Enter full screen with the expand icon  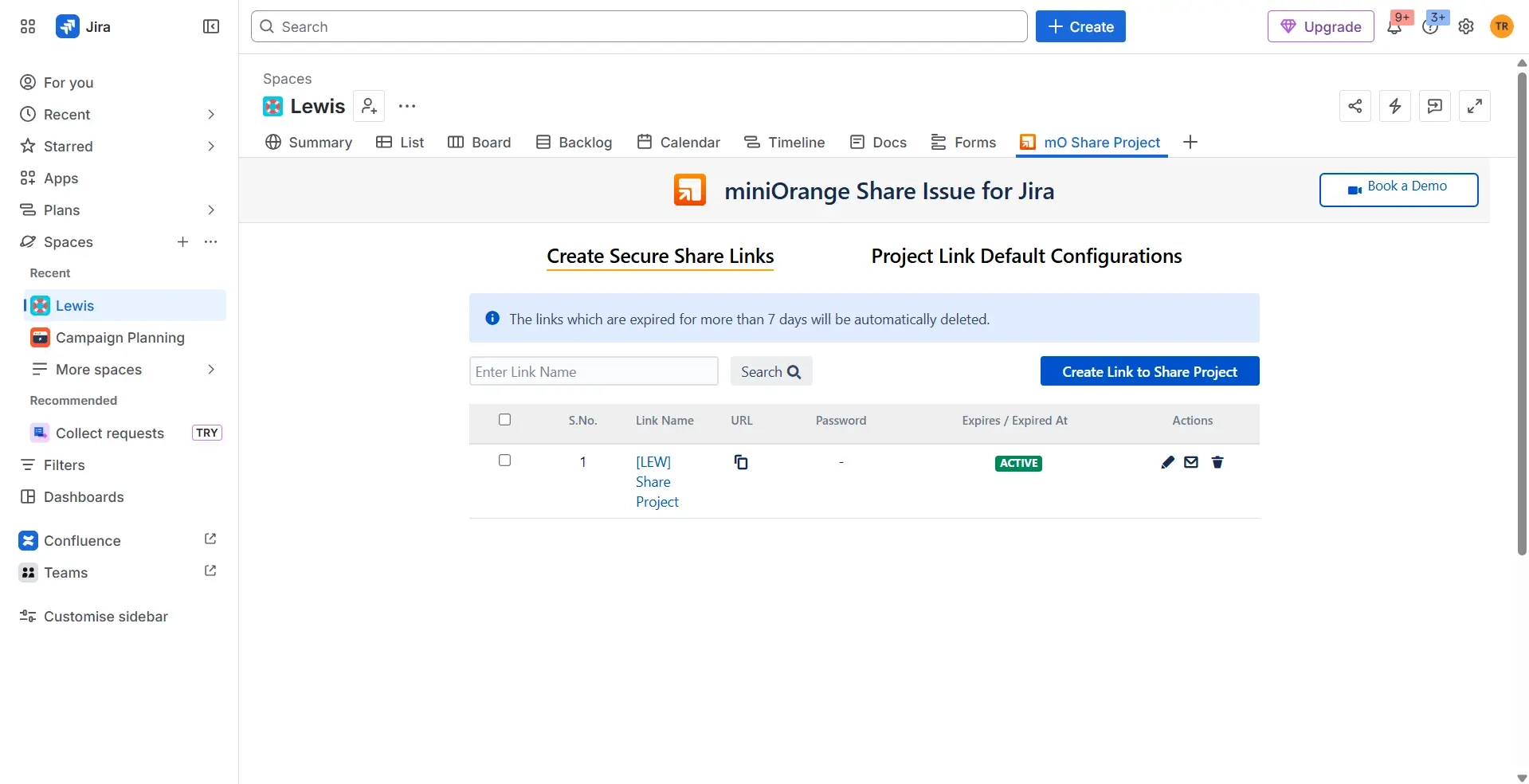[1475, 106]
